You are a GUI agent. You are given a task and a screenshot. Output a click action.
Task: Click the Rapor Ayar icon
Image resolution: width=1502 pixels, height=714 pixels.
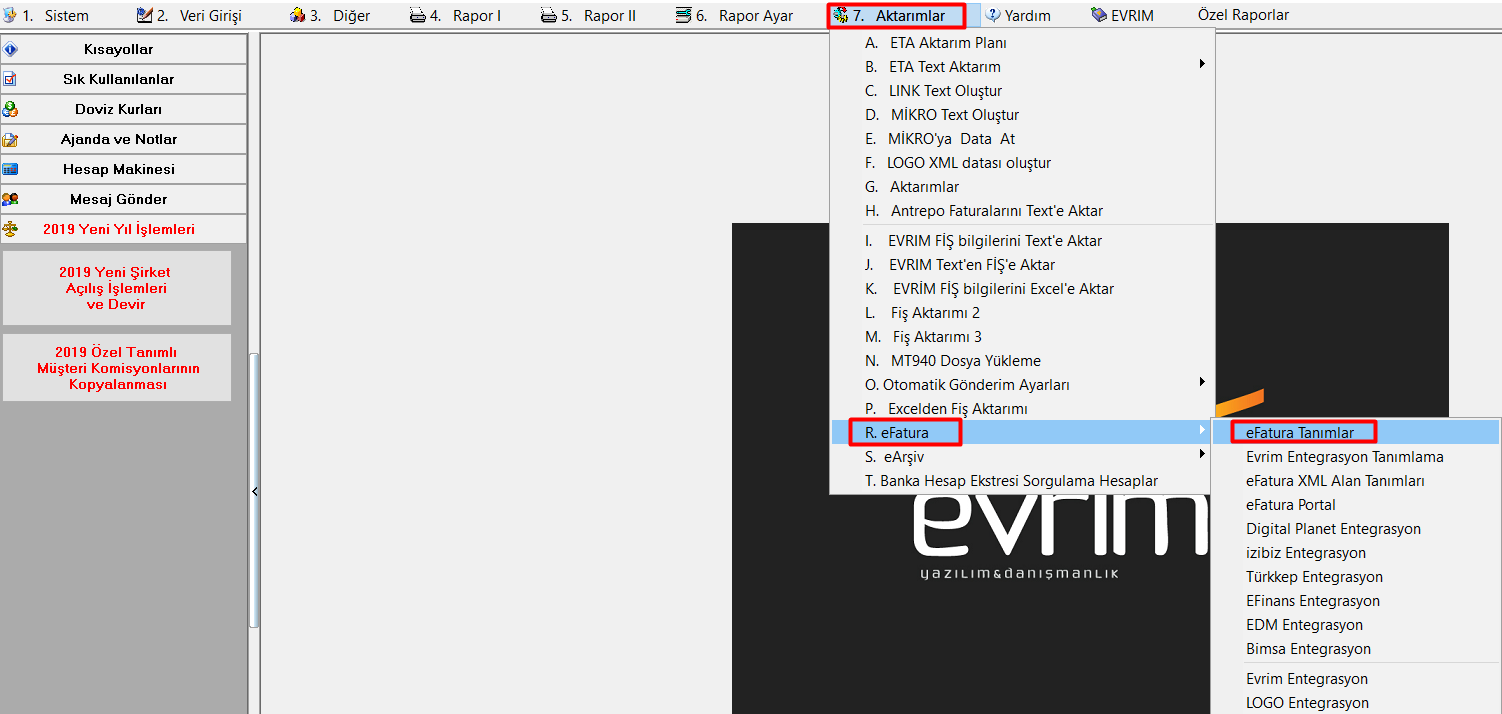point(683,15)
